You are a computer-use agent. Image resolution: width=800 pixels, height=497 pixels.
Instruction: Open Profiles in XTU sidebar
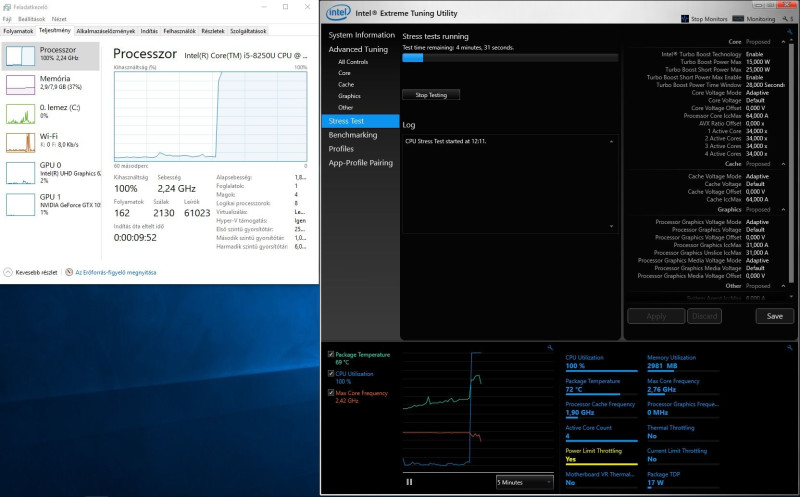pyautogui.click(x=341, y=149)
